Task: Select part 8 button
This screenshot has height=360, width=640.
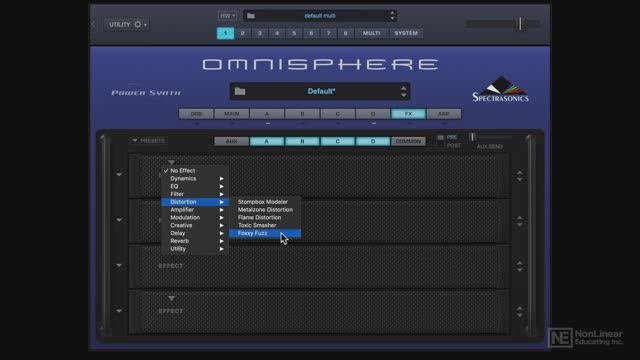Action: 345,33
